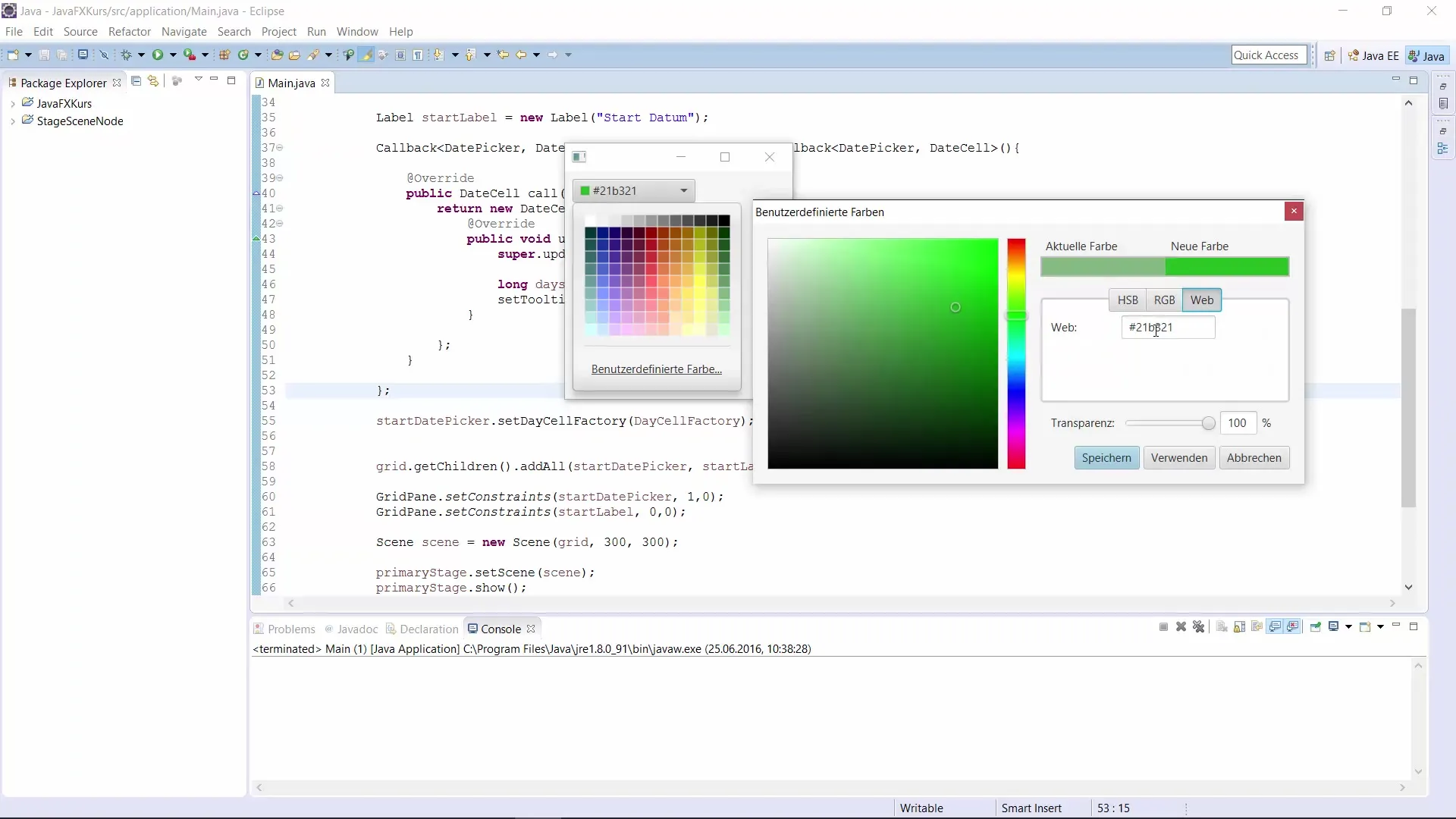Click the Quick Access search field
Screen dimensions: 1456x819
[x=1269, y=55]
